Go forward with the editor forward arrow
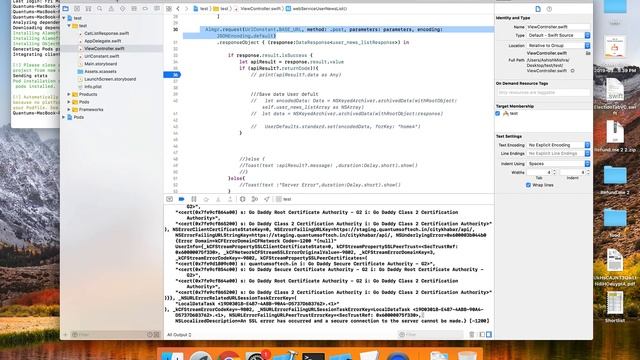Image resolution: width=640 pixels, height=360 pixels. pos(187,9)
